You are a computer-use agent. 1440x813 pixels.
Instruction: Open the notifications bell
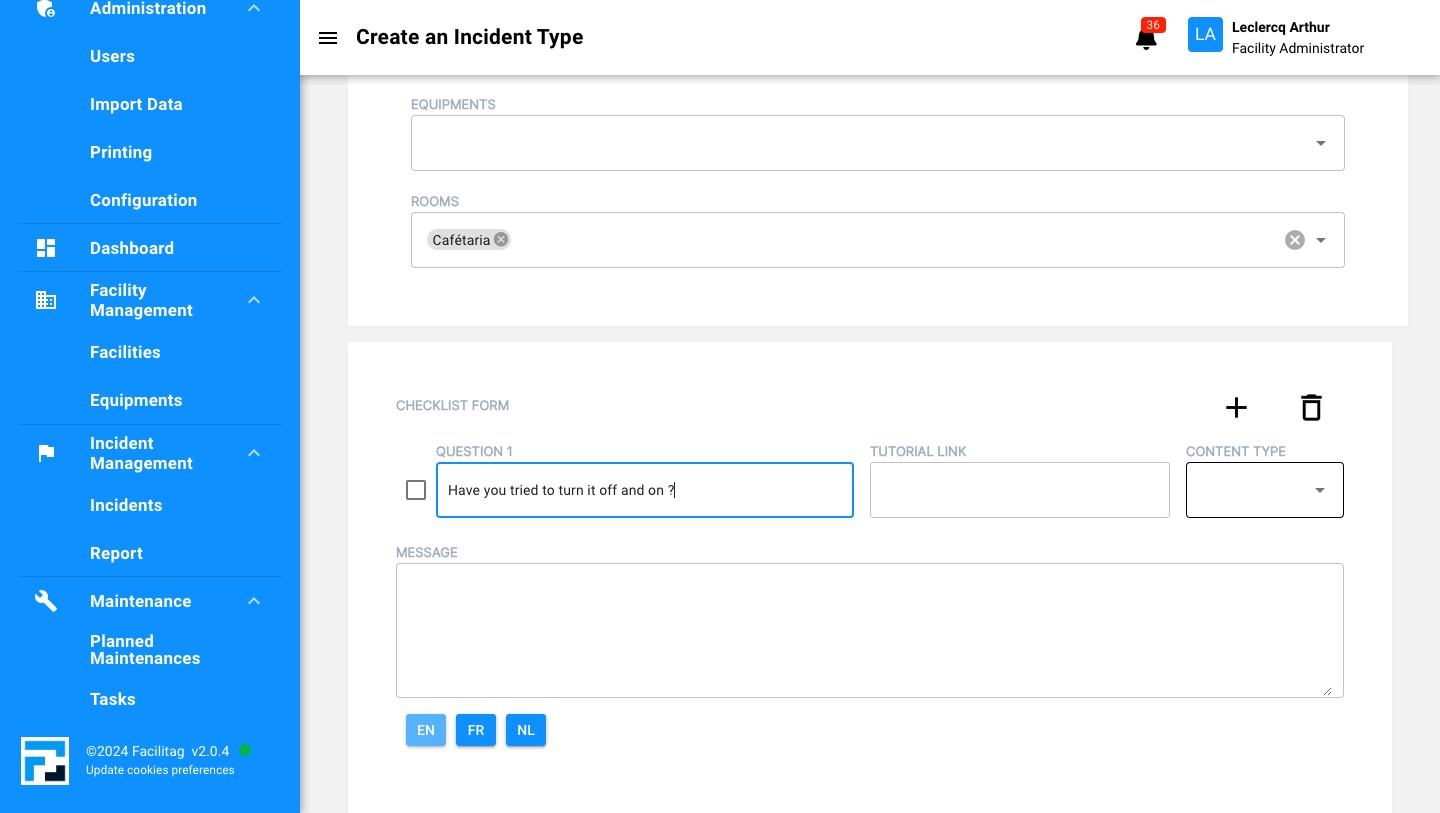[1146, 39]
